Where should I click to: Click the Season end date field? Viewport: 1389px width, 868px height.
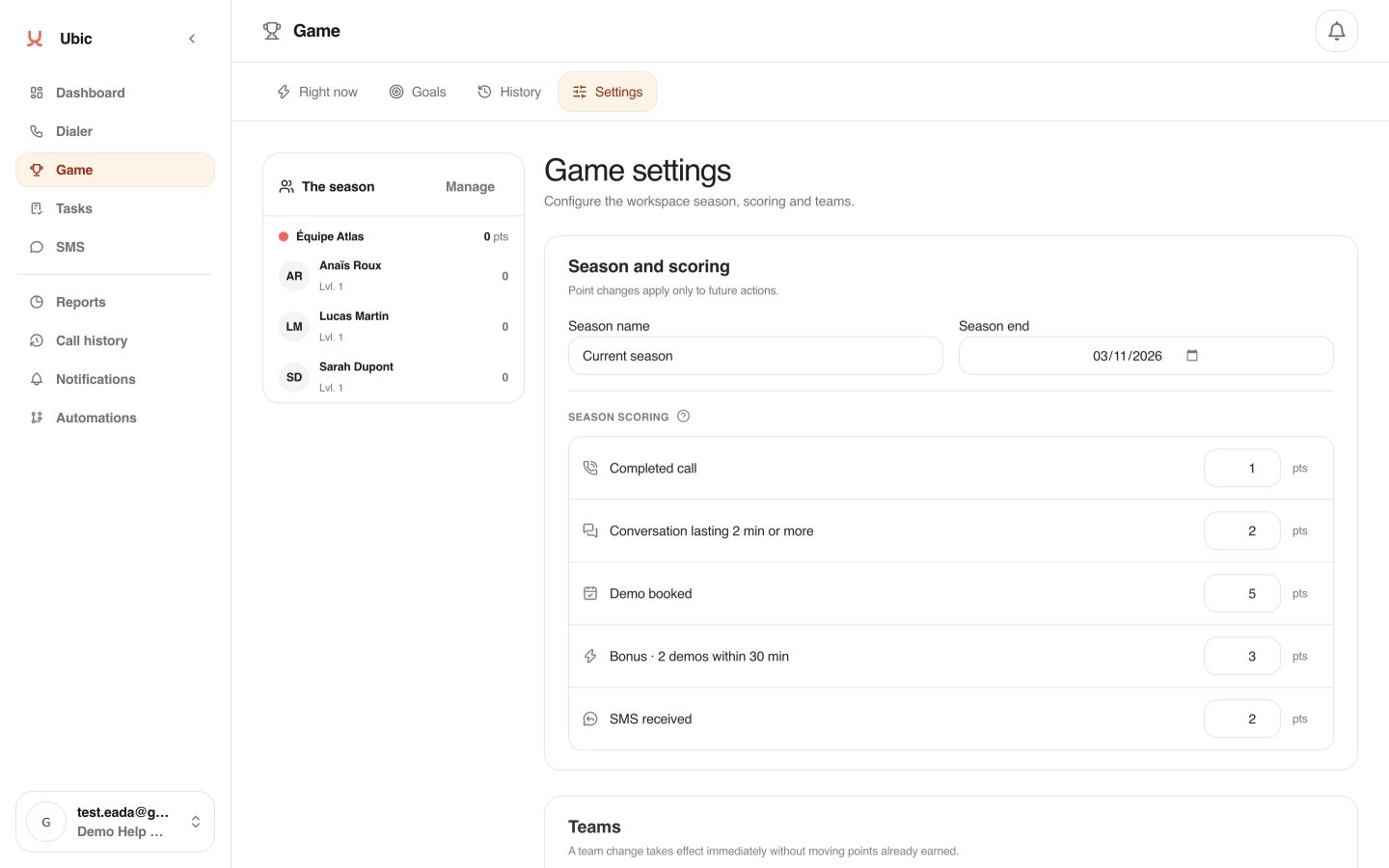1146,356
